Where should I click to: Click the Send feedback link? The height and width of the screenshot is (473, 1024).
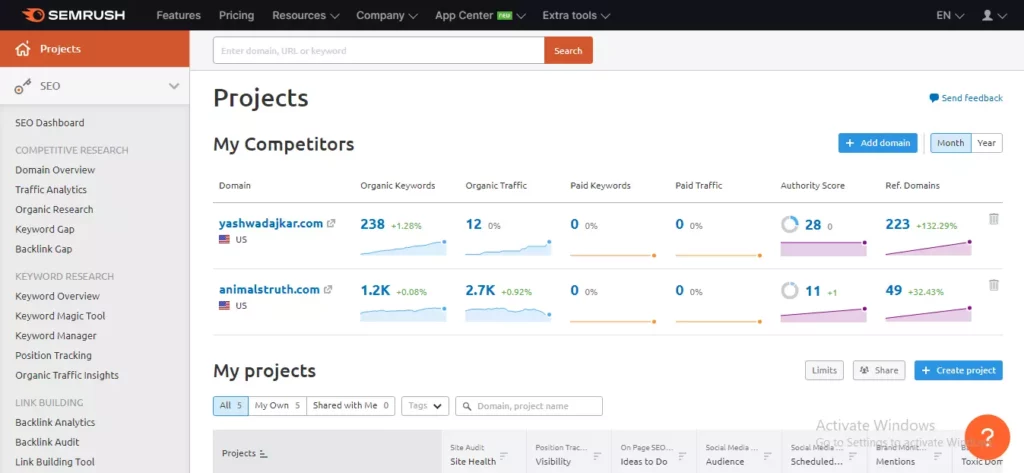972,98
